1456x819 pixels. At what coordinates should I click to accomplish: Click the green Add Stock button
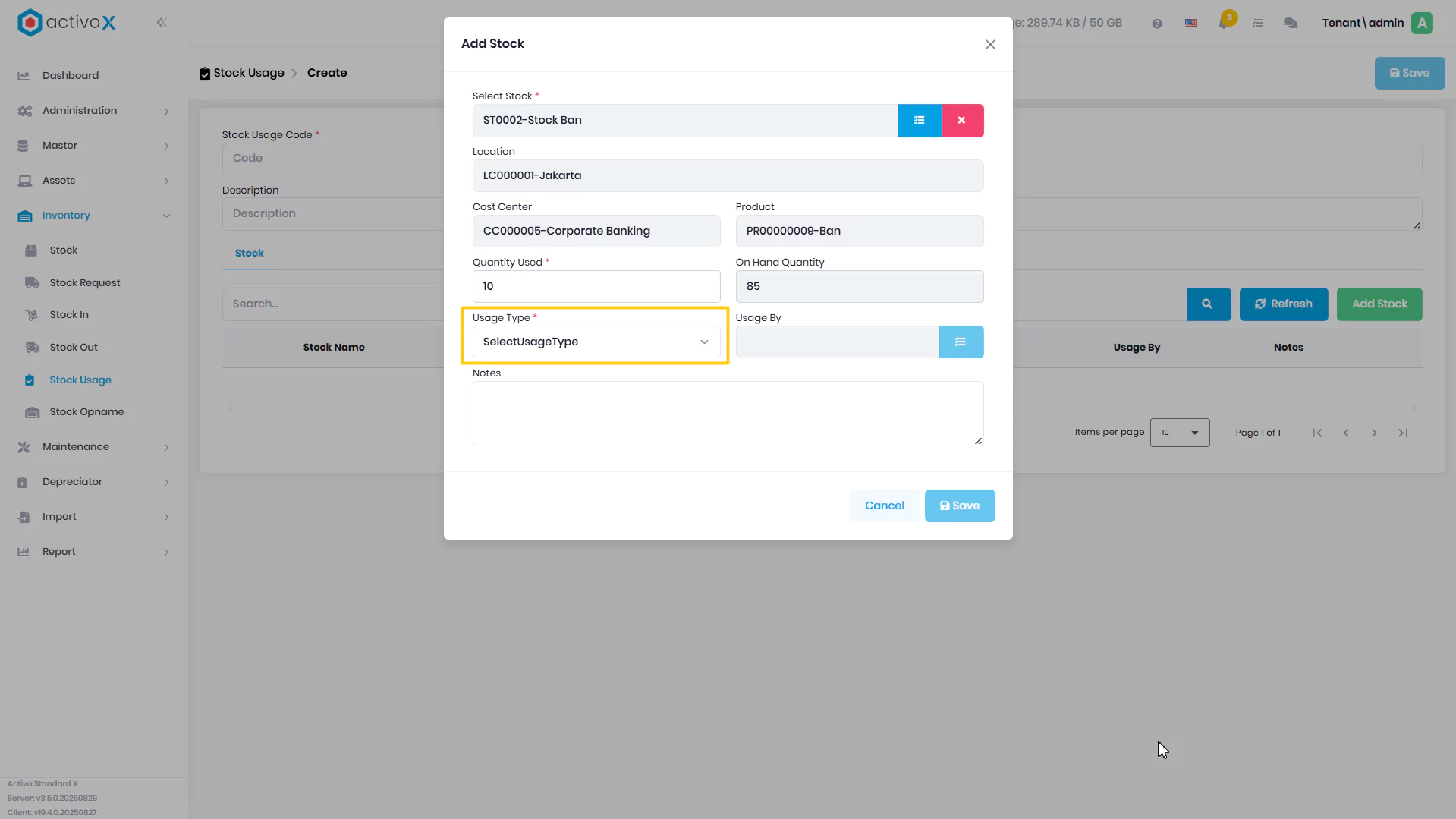1379,304
